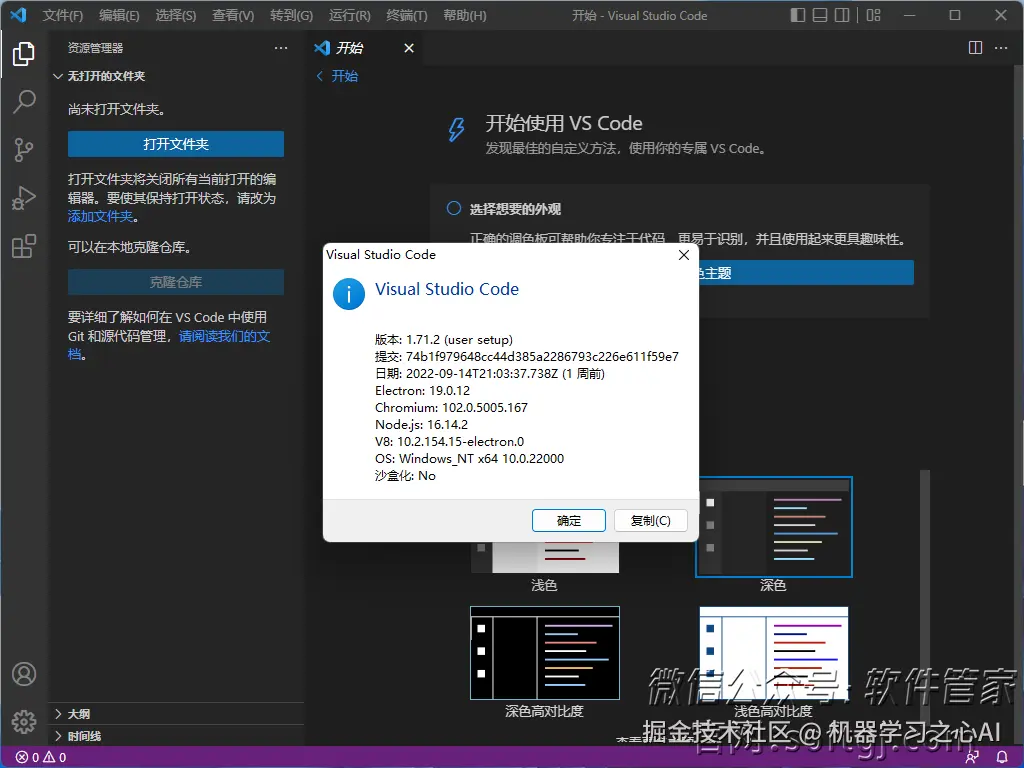The width and height of the screenshot is (1024, 768).
Task: Click the blue 主题 button behind dialog
Action: coord(806,272)
